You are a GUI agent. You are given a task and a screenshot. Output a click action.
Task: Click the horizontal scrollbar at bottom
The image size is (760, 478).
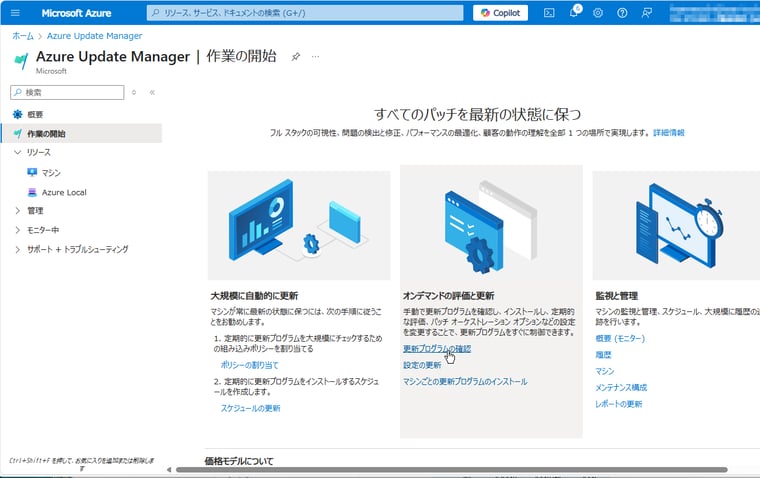click(452, 469)
